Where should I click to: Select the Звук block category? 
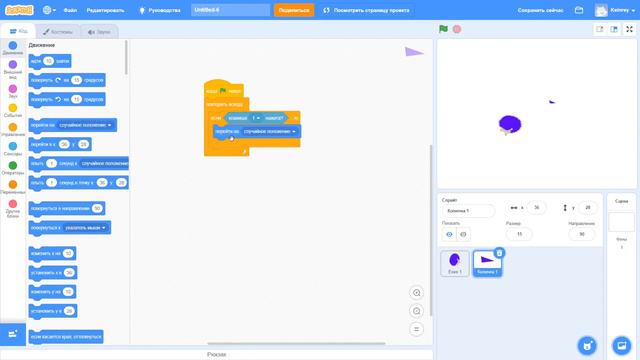click(x=13, y=91)
